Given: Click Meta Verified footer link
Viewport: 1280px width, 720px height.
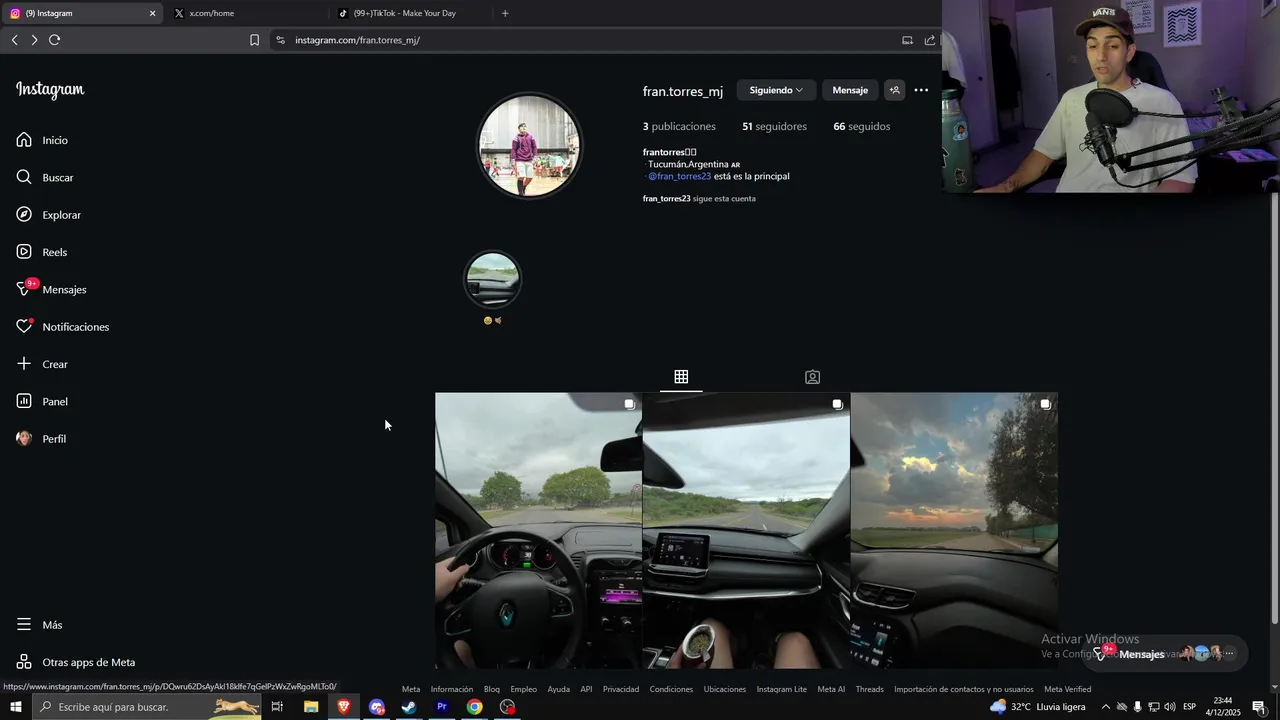Looking at the screenshot, I should tap(1067, 689).
